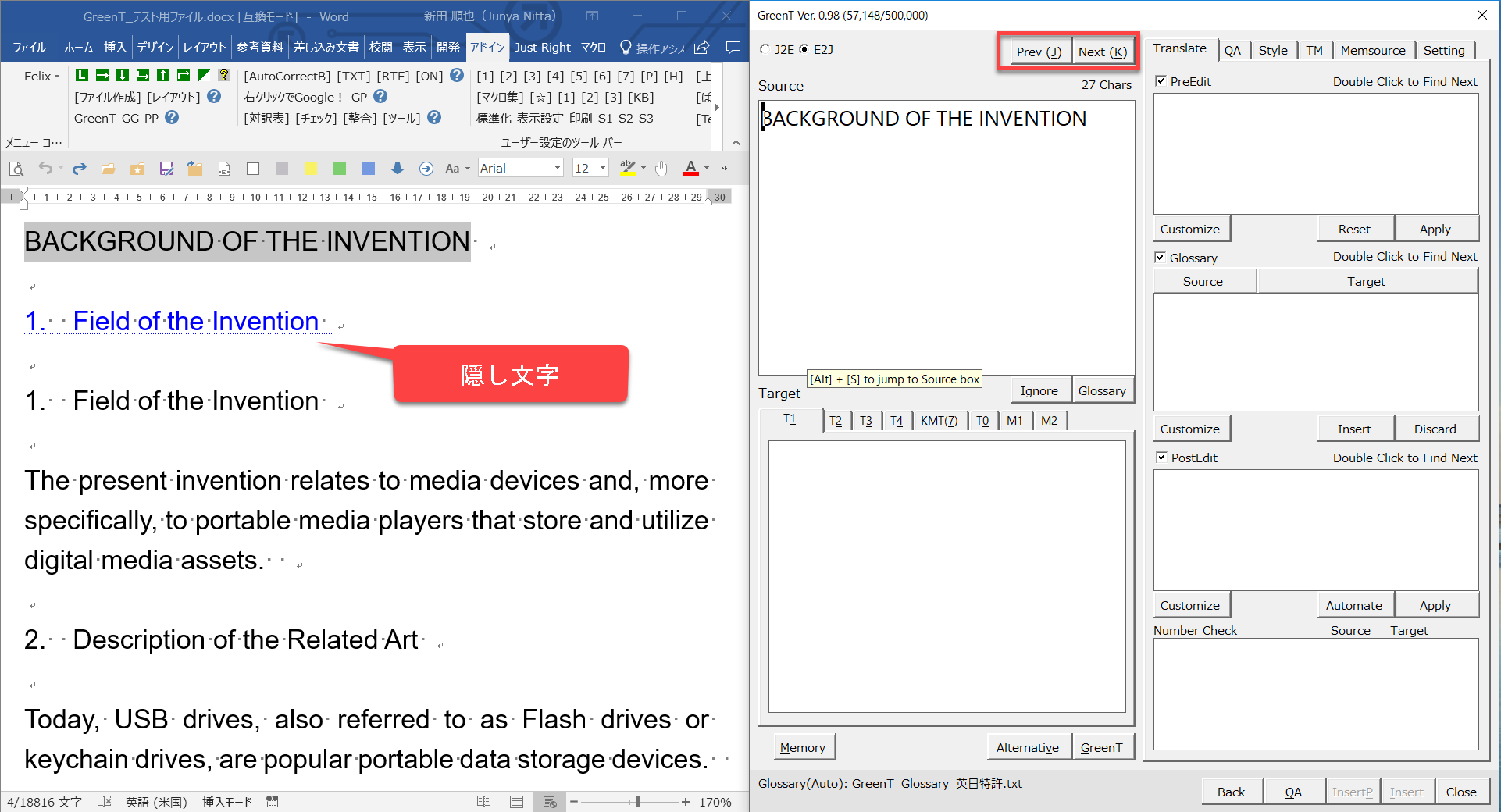The height and width of the screenshot is (812, 1501).
Task: Click the yellow color square in toolbar
Action: tap(310, 169)
